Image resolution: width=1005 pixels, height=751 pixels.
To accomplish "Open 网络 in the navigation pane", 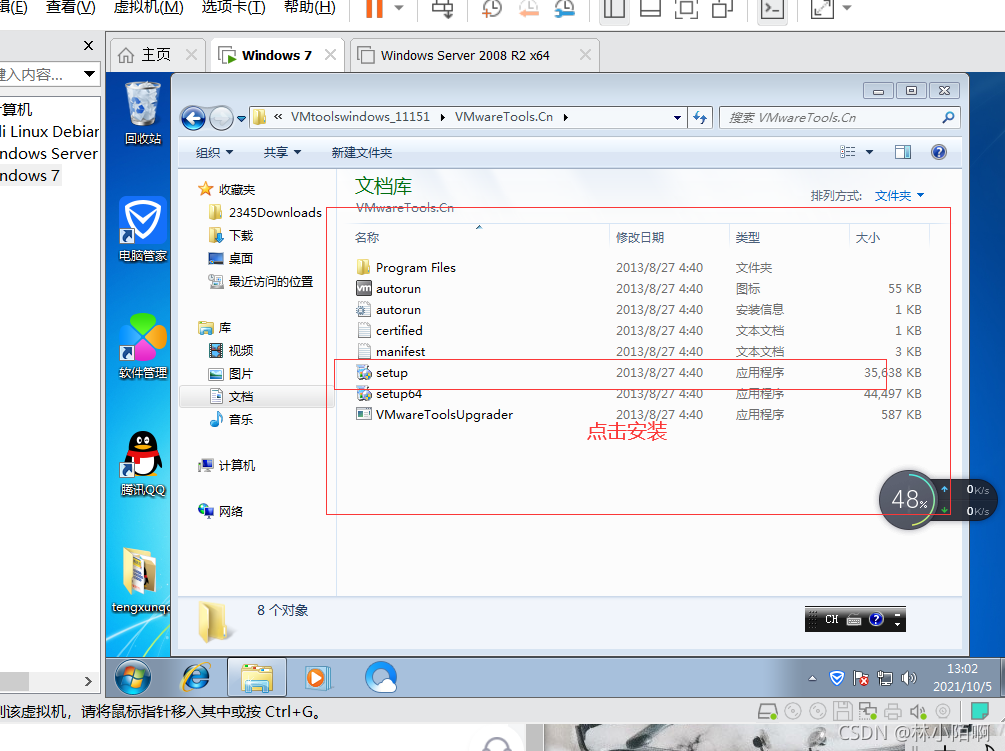I will click(x=220, y=511).
